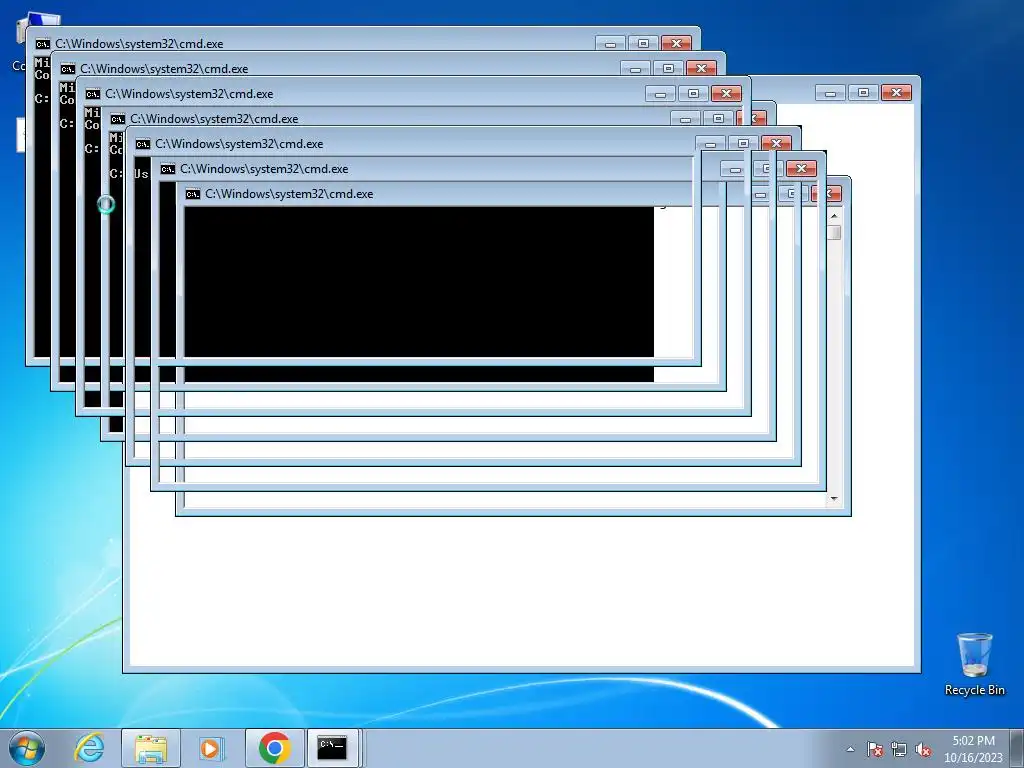Screen dimensions: 1024x768
Task: Minimize the uppermost-left cmd.exe window
Action: pyautogui.click(x=610, y=43)
